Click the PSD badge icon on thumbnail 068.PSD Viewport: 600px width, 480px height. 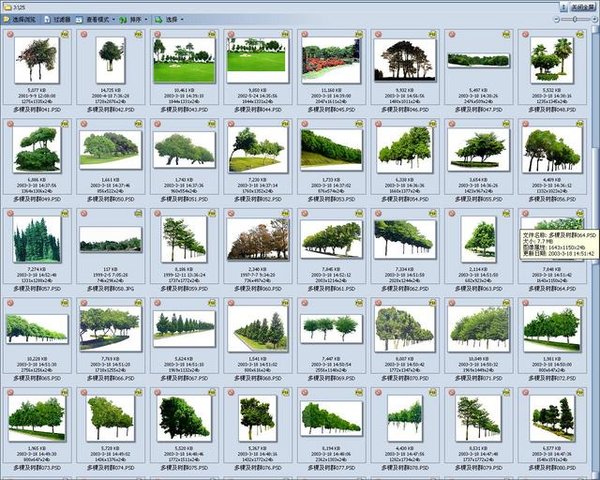[x=285, y=303]
